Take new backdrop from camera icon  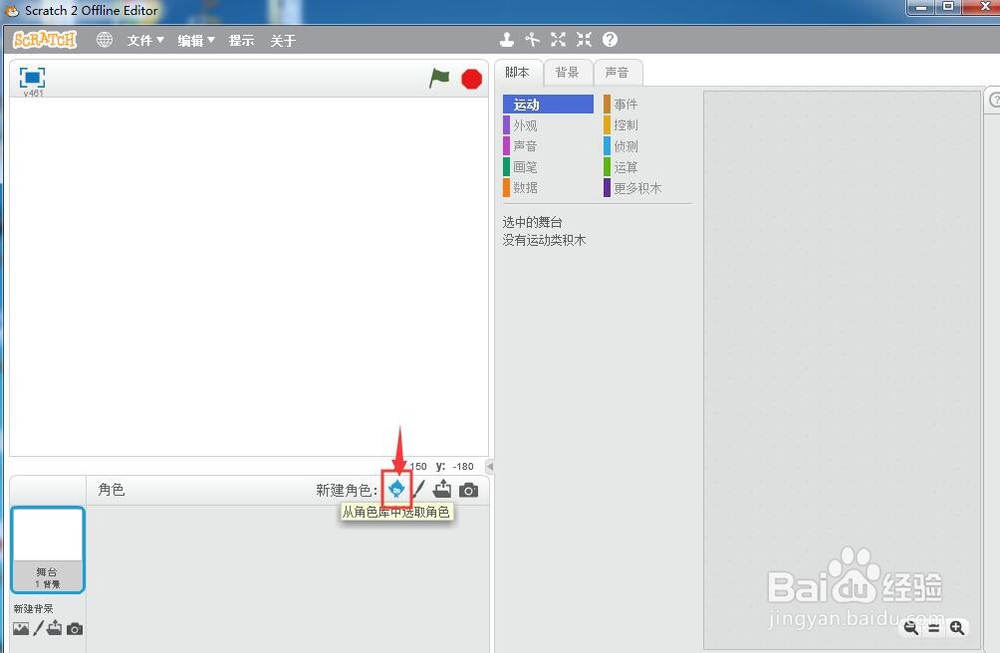tap(75, 629)
